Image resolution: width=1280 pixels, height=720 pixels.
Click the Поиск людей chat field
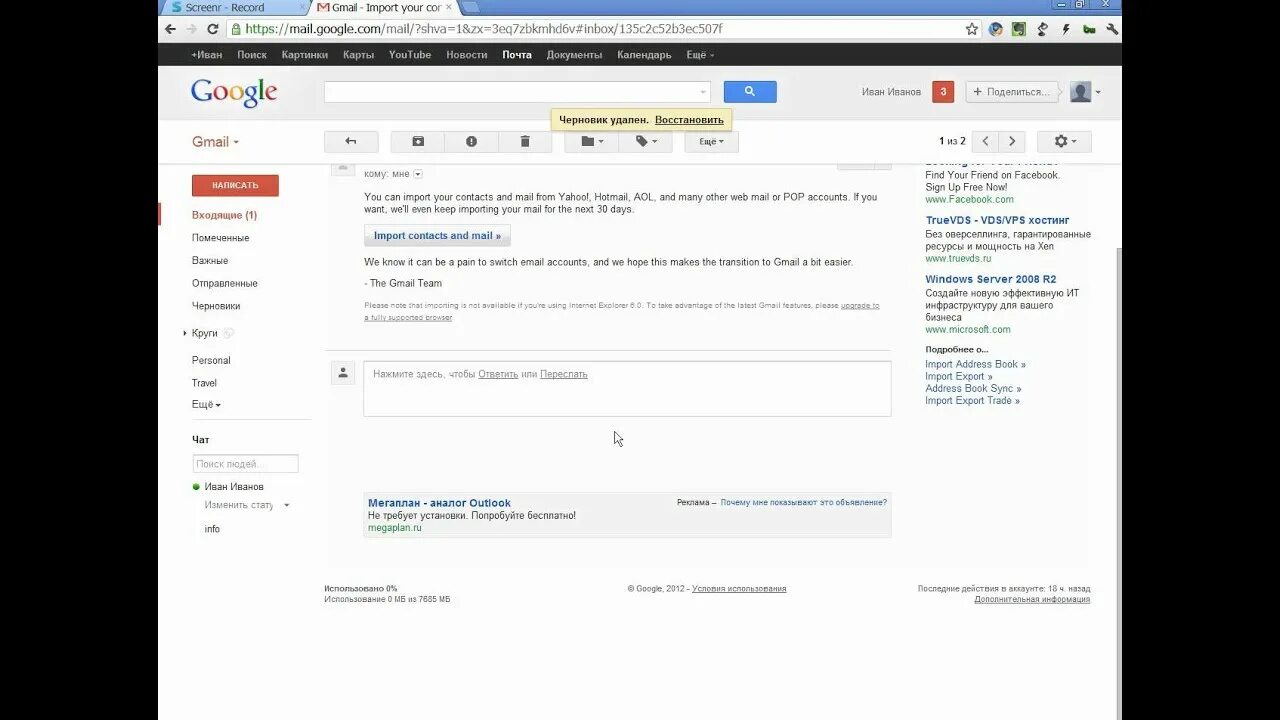pyautogui.click(x=245, y=463)
